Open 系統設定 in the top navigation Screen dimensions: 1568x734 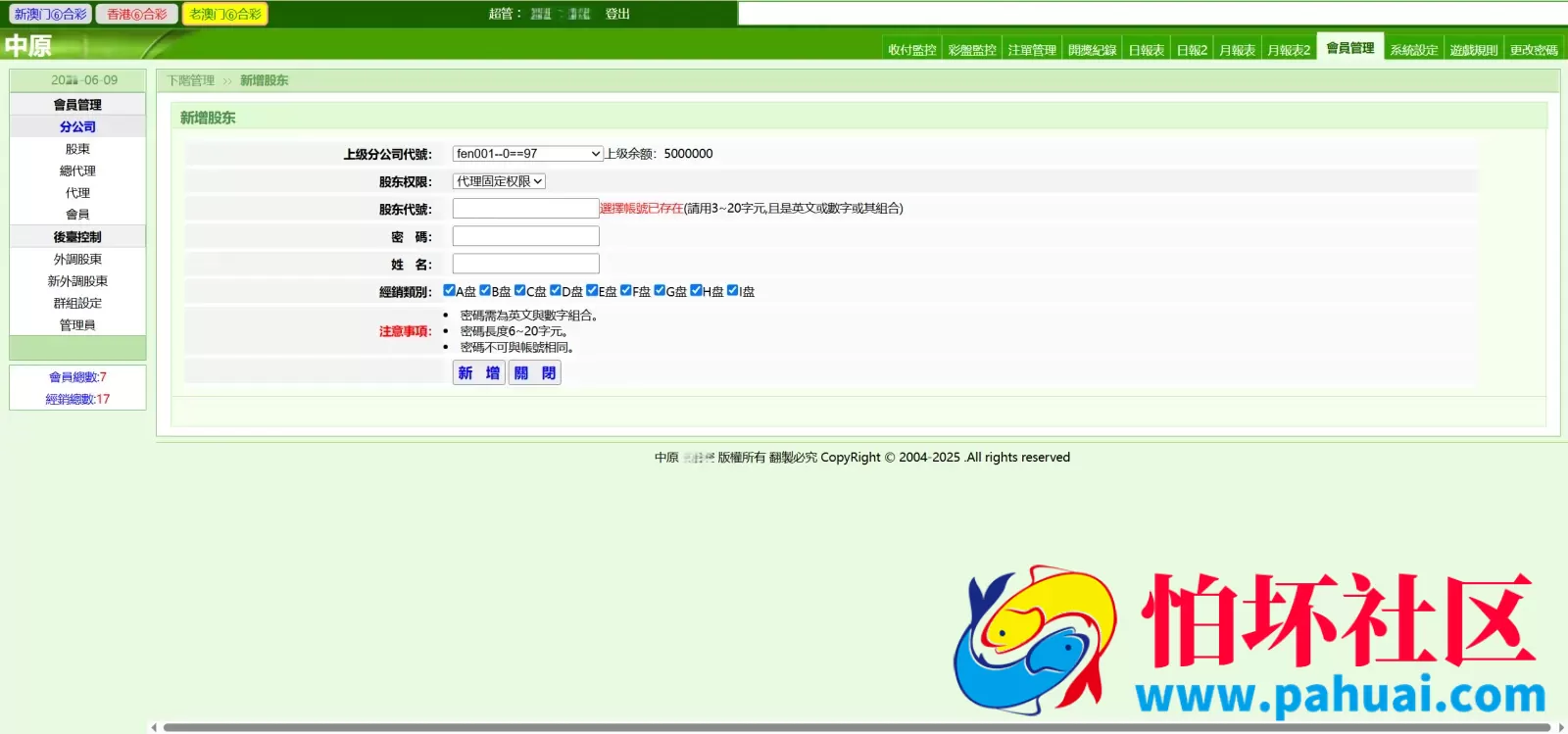(x=1413, y=50)
